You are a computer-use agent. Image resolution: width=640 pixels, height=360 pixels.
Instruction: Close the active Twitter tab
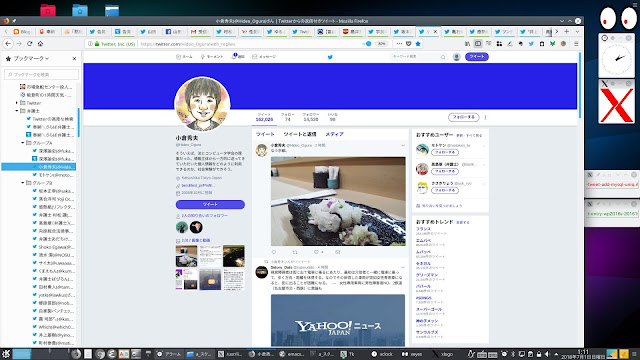[435, 31]
